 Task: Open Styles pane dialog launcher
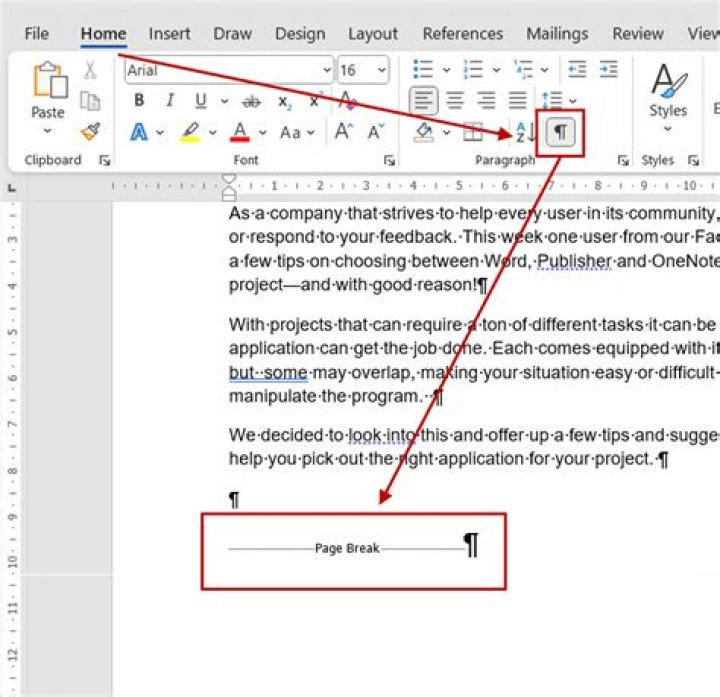coord(693,160)
